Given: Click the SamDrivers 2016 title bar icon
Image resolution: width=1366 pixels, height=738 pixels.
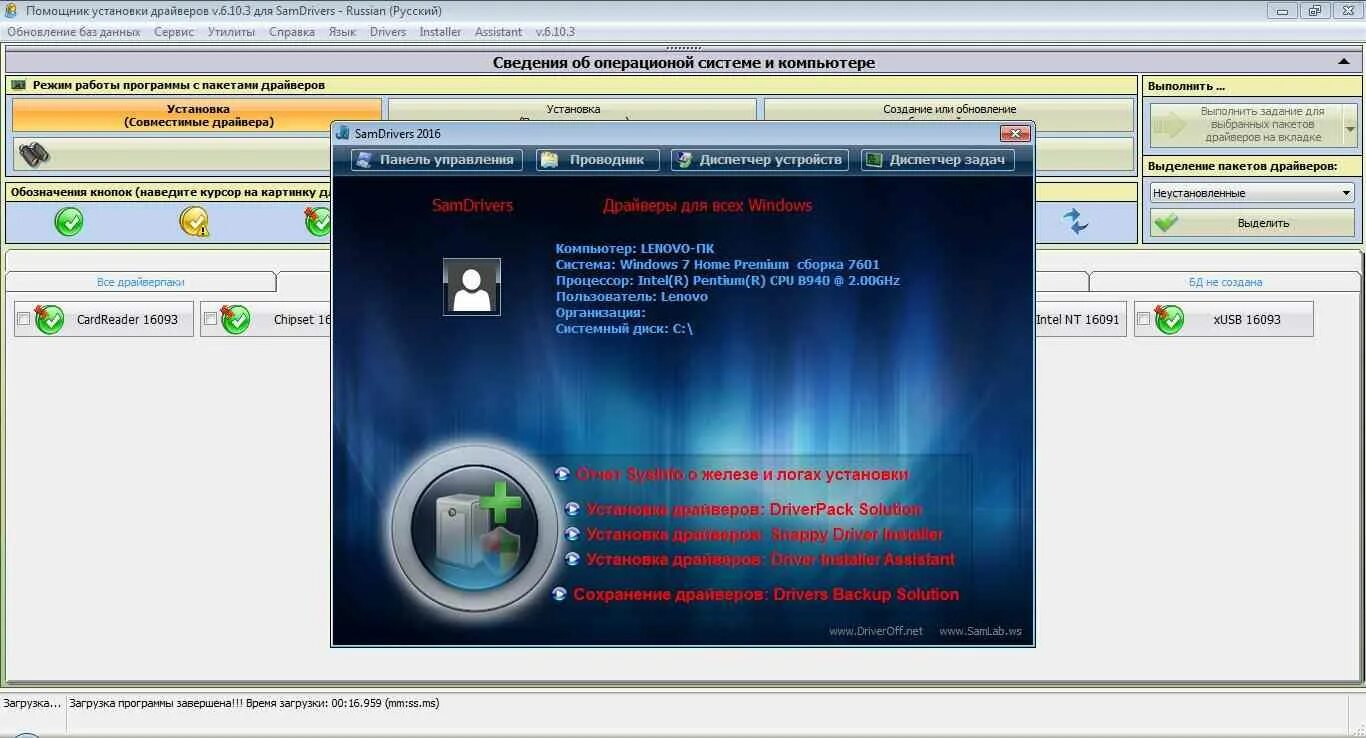Looking at the screenshot, I should [343, 133].
